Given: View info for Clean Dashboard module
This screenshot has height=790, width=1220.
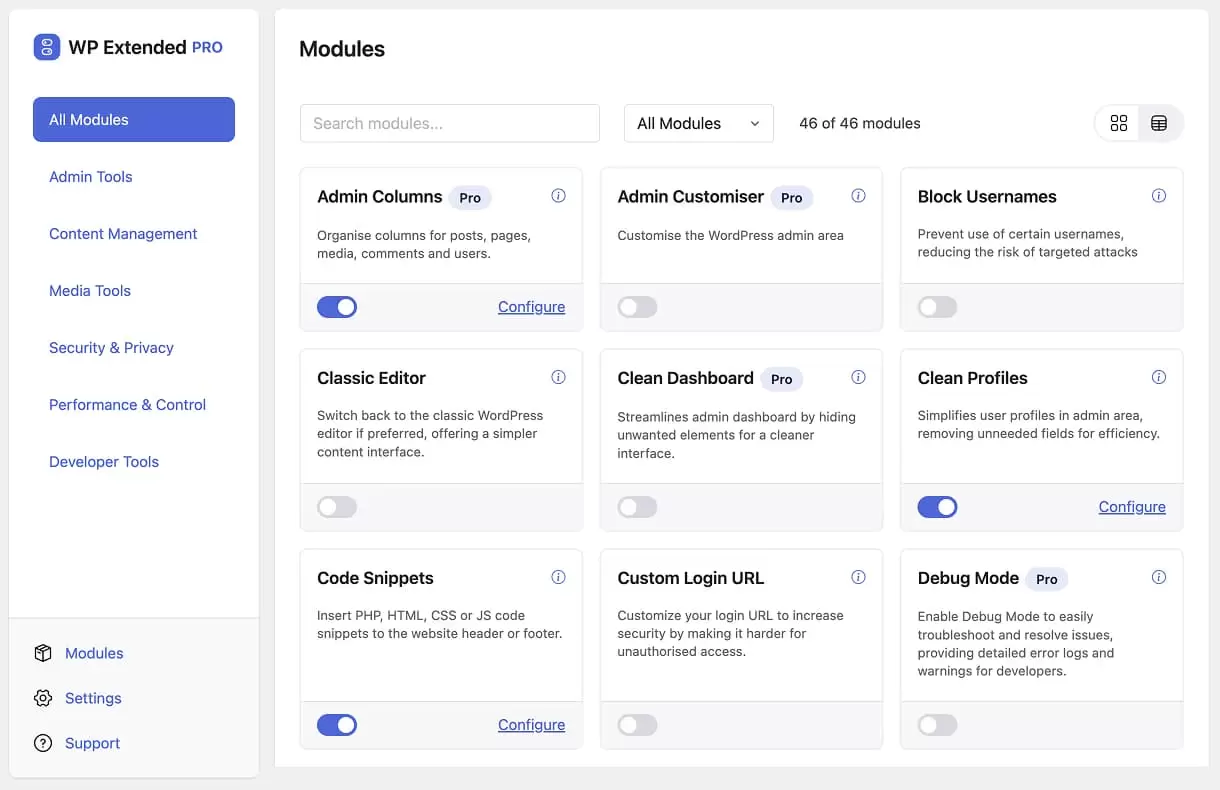Looking at the screenshot, I should (858, 377).
